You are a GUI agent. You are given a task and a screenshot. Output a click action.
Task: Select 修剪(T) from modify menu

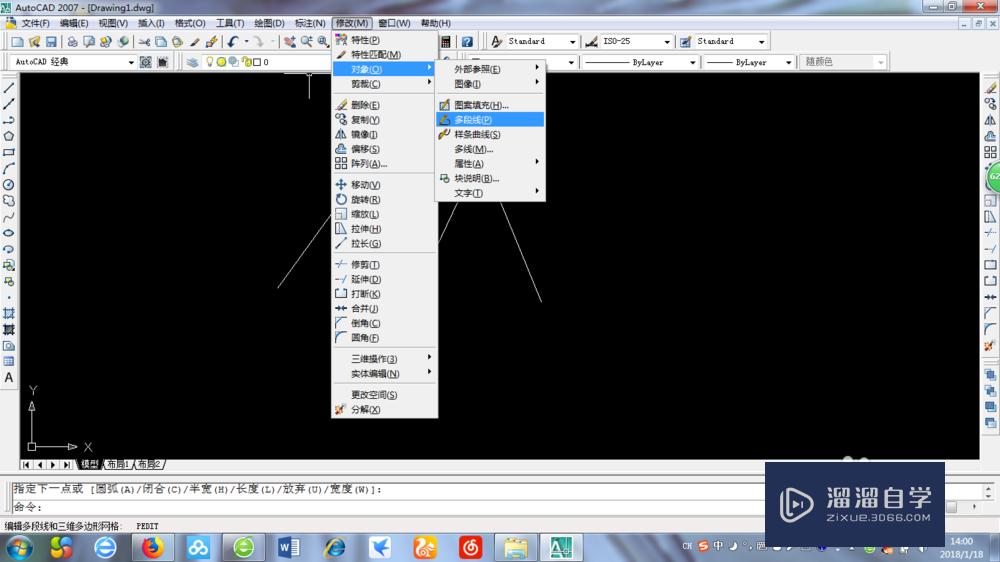(385, 264)
